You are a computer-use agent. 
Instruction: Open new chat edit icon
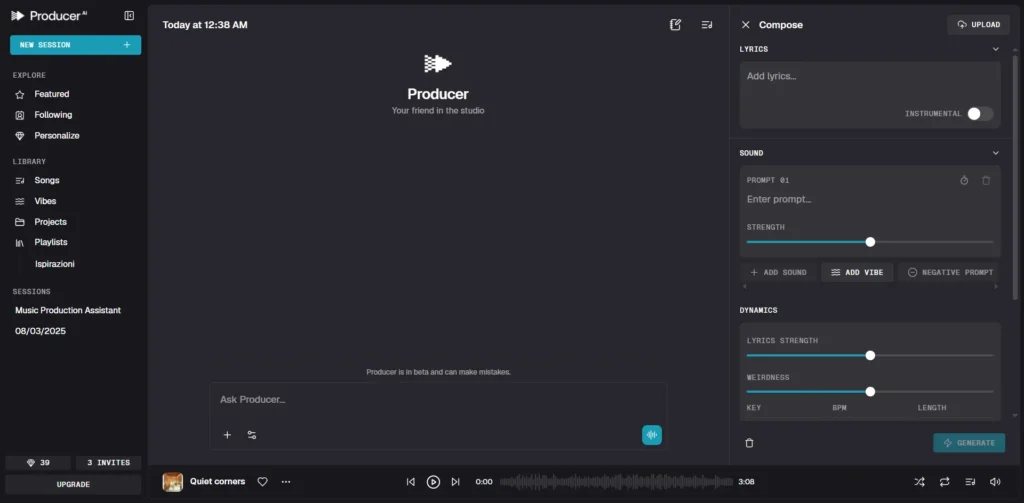click(x=676, y=25)
